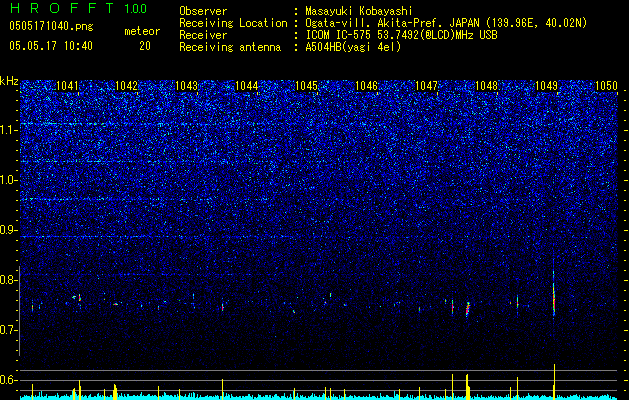The height and width of the screenshot is (400, 629).
Task: Select the Ogata-vill. Akita-Pref. JAPAN location text
Action: (x=446, y=23)
